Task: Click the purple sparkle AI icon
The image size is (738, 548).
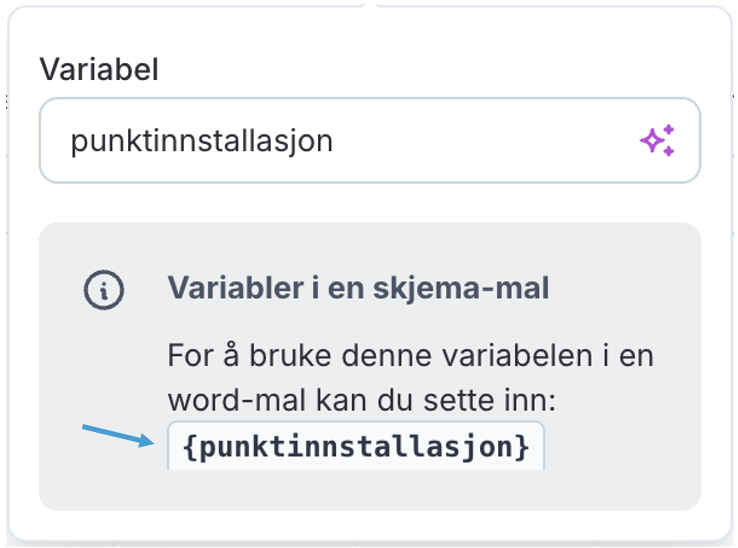Action: pos(657,141)
